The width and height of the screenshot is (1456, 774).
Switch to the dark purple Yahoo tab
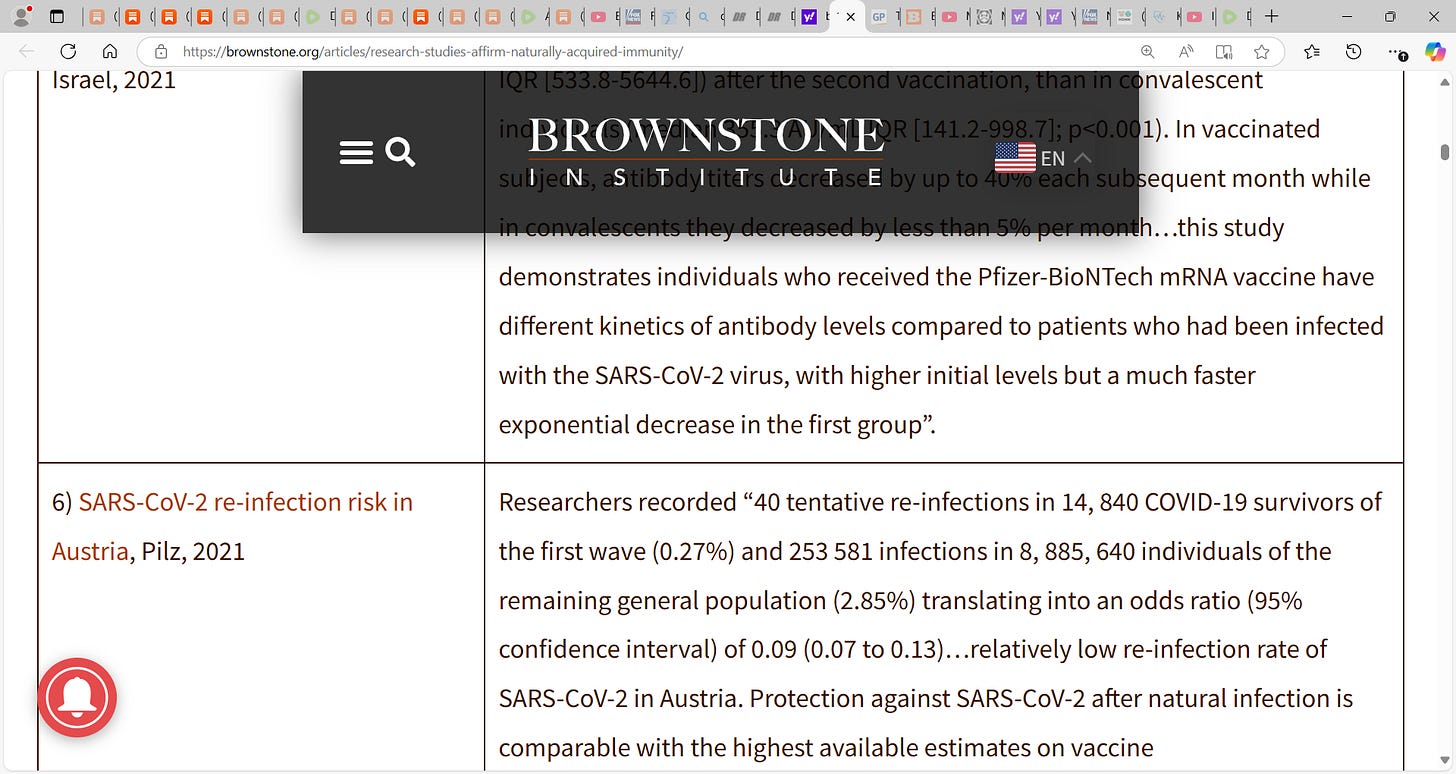click(810, 17)
